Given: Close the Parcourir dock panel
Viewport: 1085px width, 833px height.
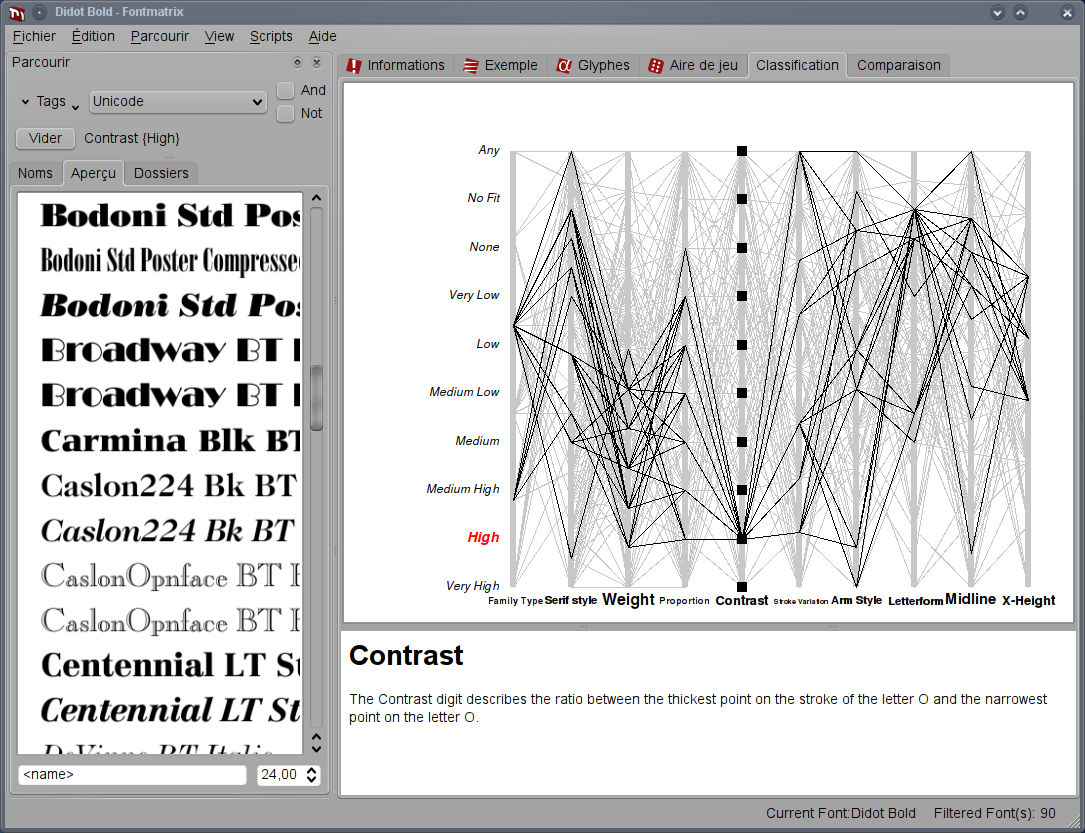Looking at the screenshot, I should pos(317,63).
